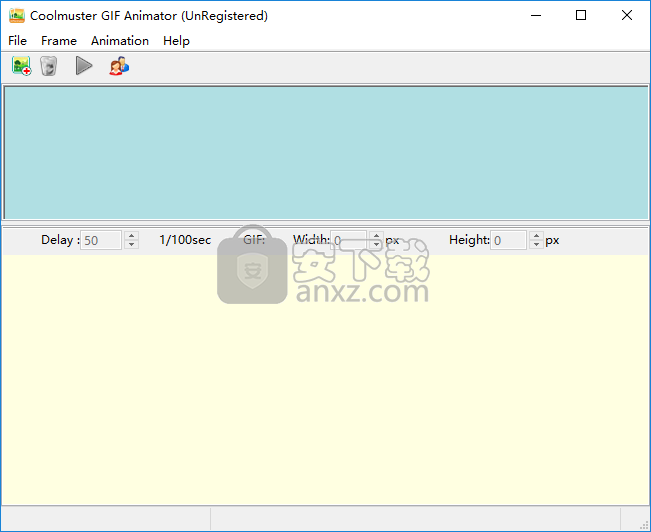This screenshot has height=532, width=651.
Task: Increase Delay with the up arrow
Action: click(x=132, y=235)
